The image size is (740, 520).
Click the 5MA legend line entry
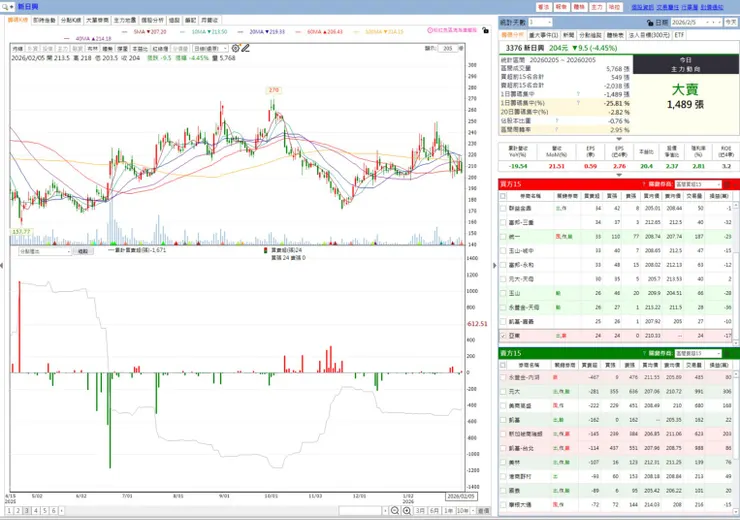pyautogui.click(x=144, y=32)
